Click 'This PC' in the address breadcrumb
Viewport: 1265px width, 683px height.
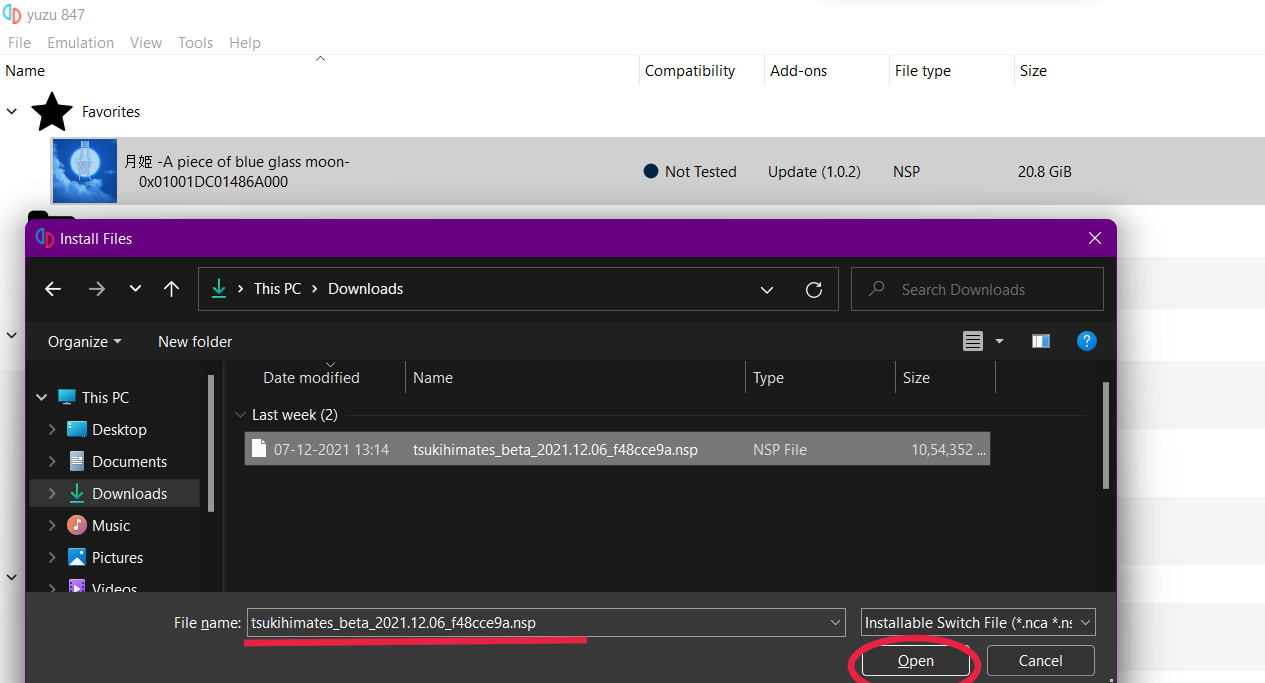click(277, 289)
